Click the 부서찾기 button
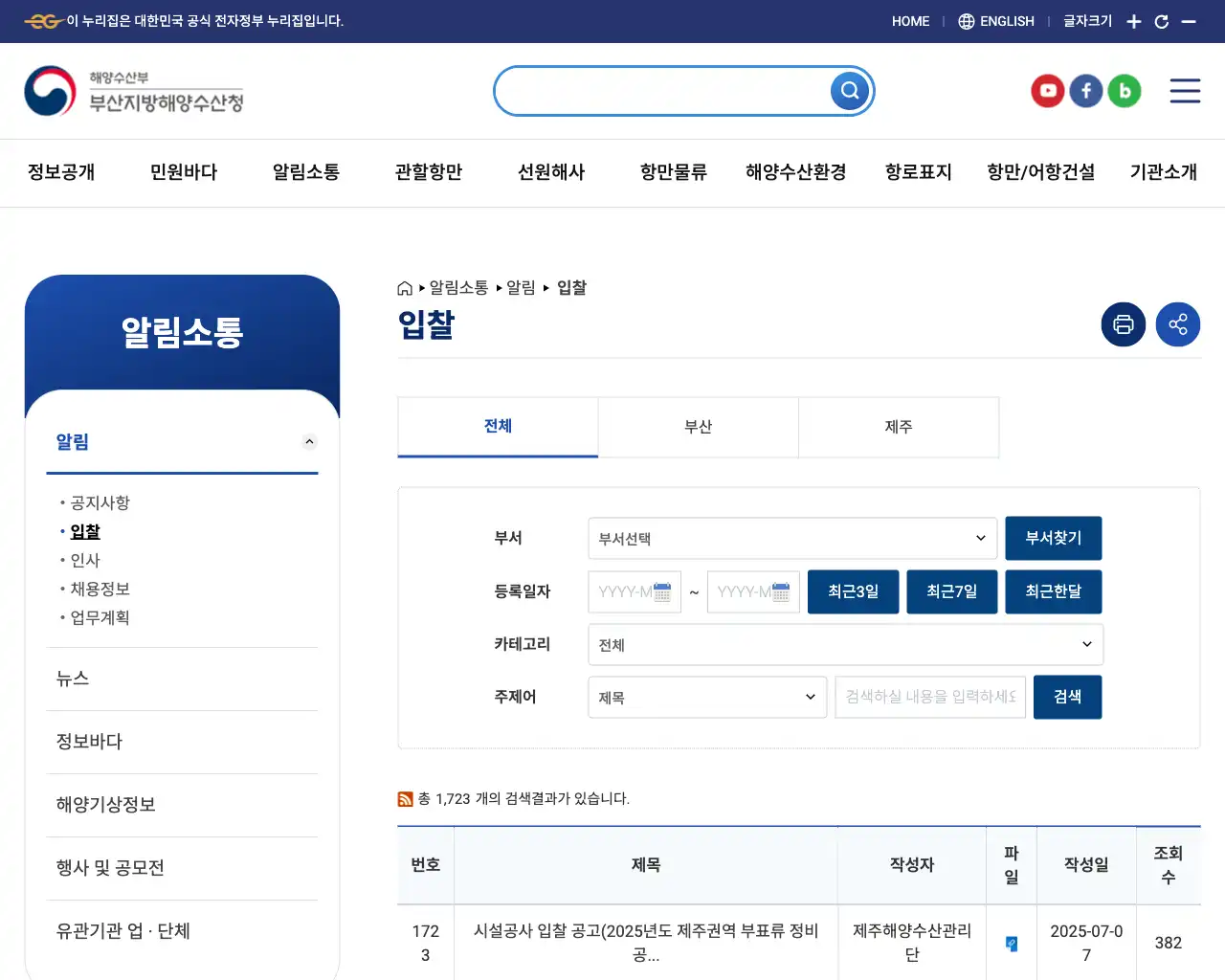 1054,538
